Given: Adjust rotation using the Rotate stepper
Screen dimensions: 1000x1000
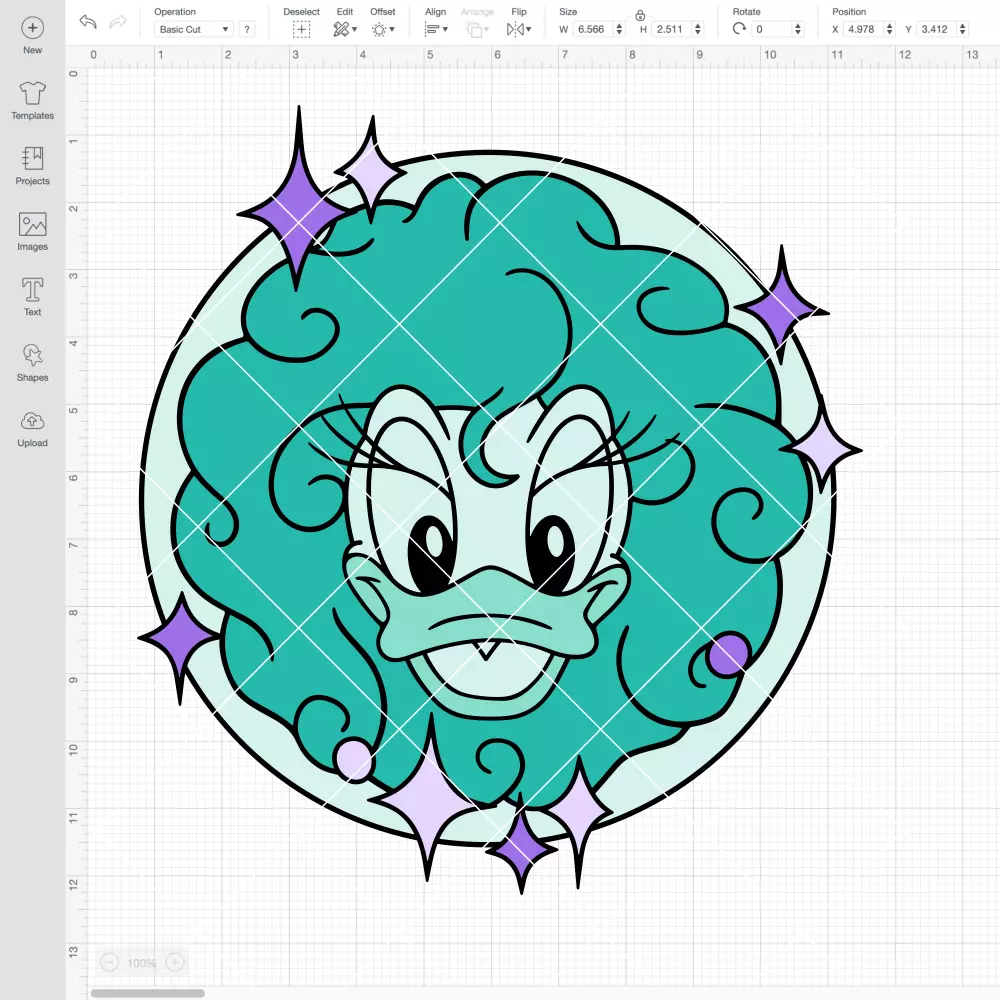Looking at the screenshot, I should [798, 29].
